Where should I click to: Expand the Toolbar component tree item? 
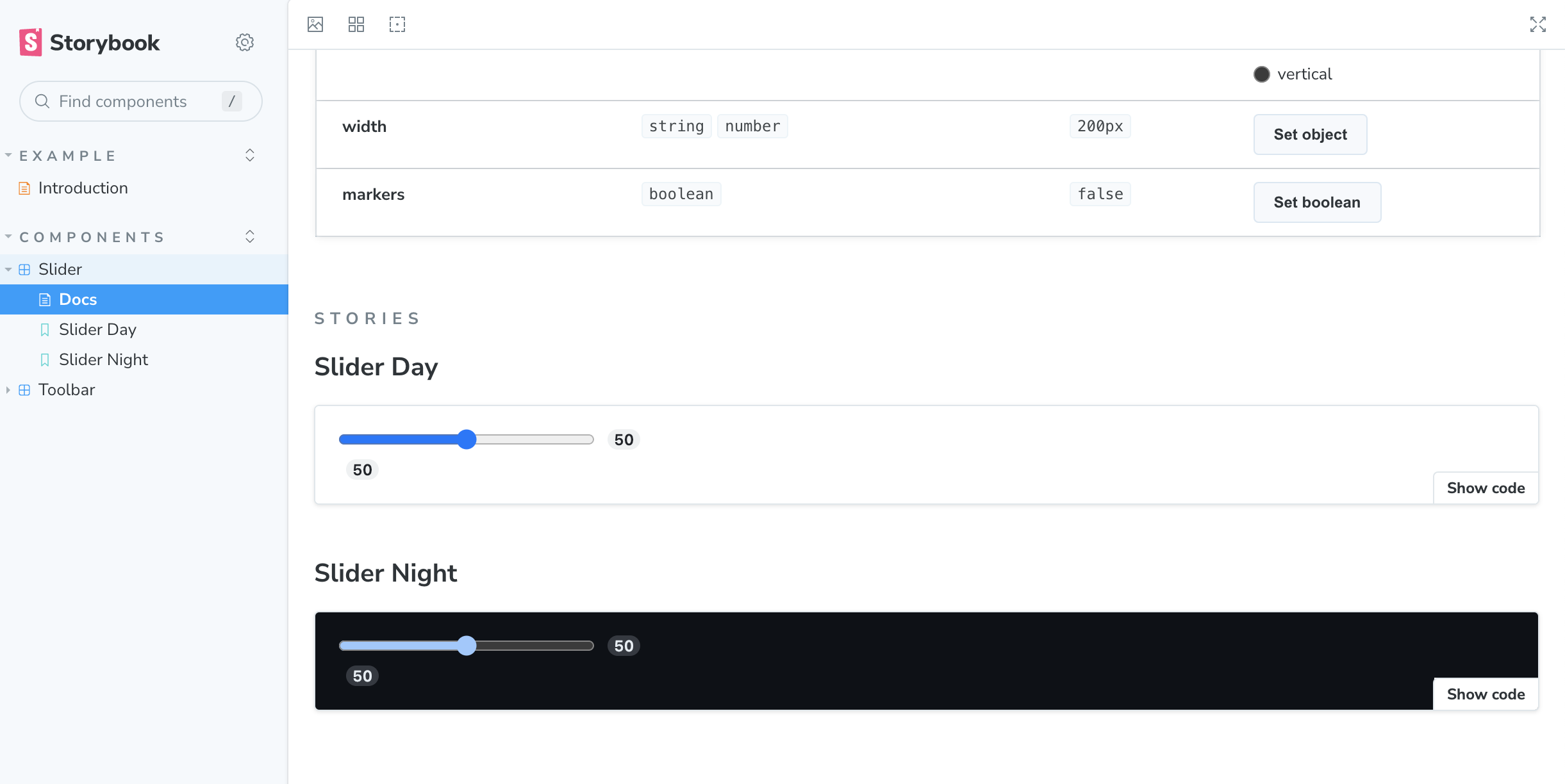[9, 389]
